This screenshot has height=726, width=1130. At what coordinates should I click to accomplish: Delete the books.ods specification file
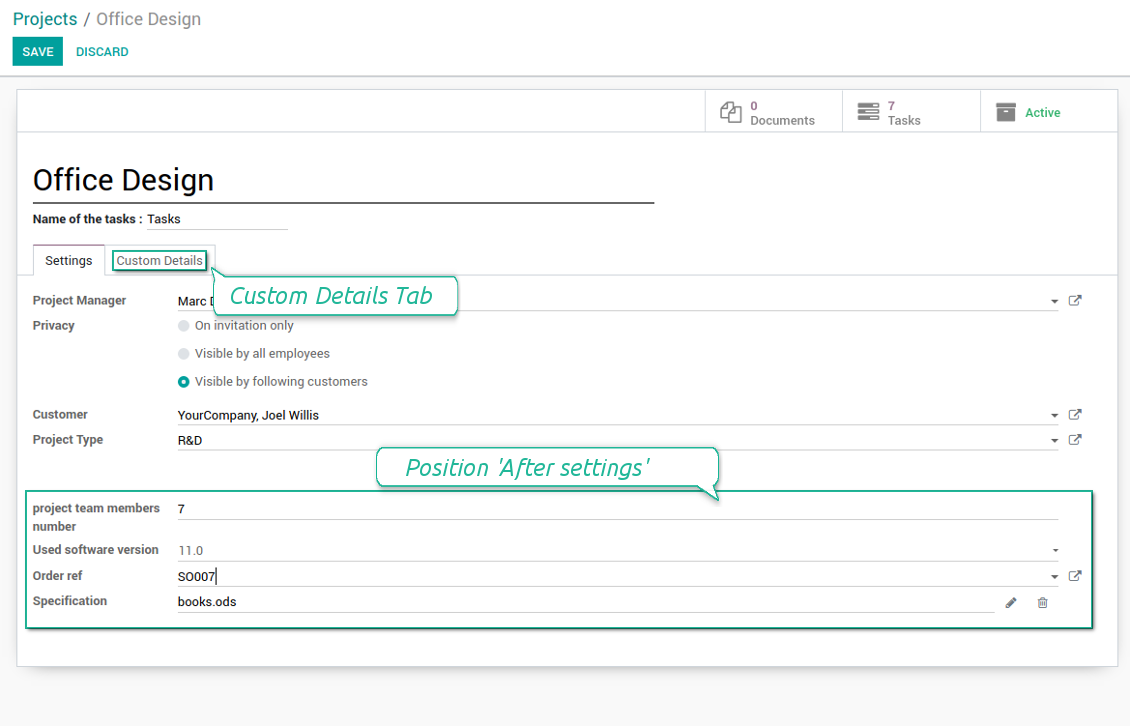[1043, 603]
